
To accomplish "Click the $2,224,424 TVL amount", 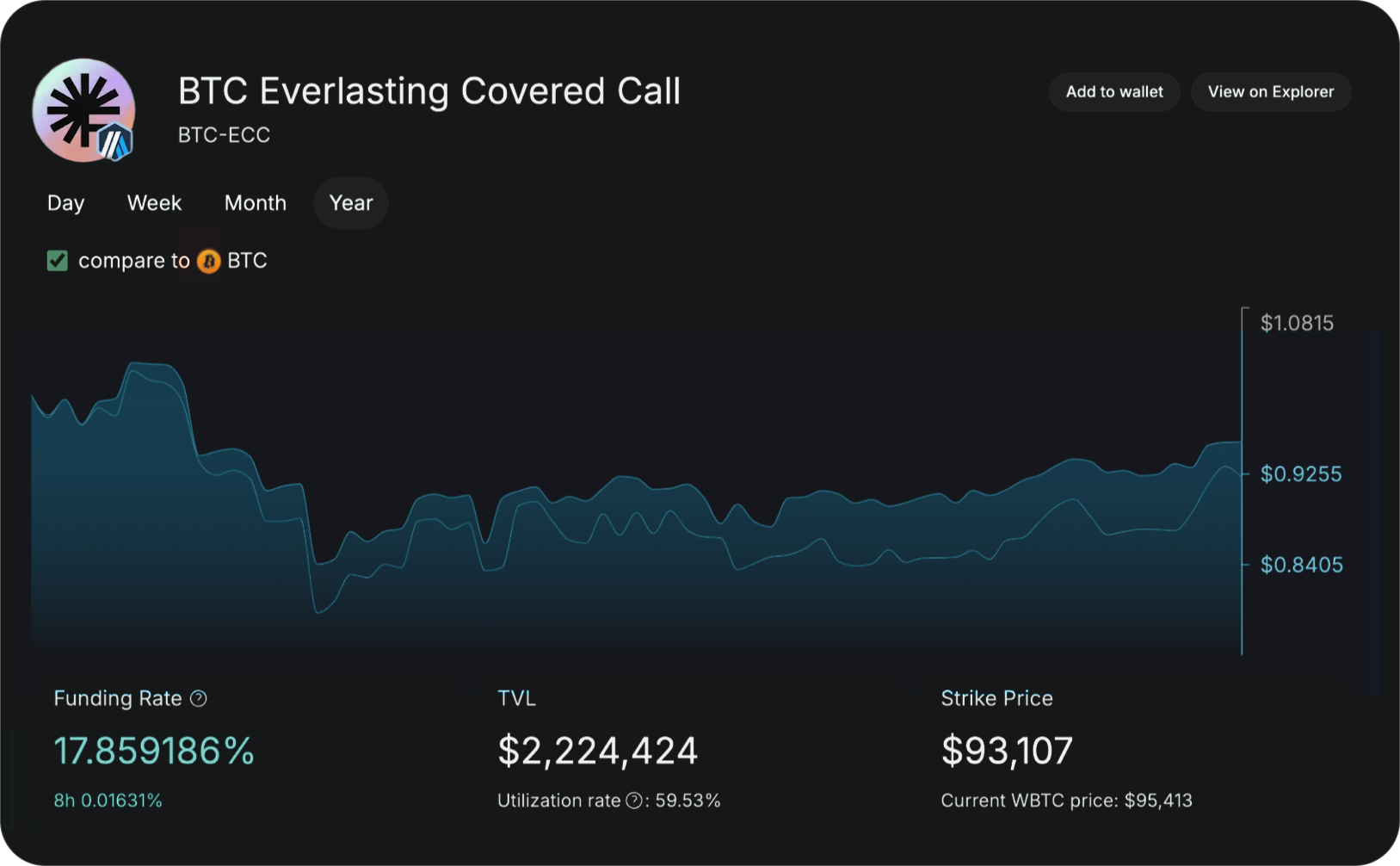I will [x=597, y=751].
